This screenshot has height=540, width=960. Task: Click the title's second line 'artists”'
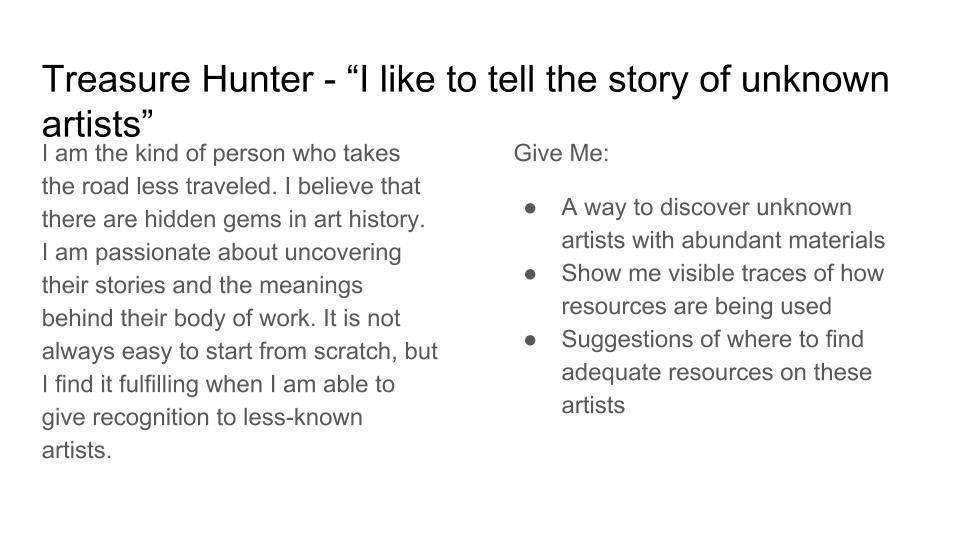point(97,124)
